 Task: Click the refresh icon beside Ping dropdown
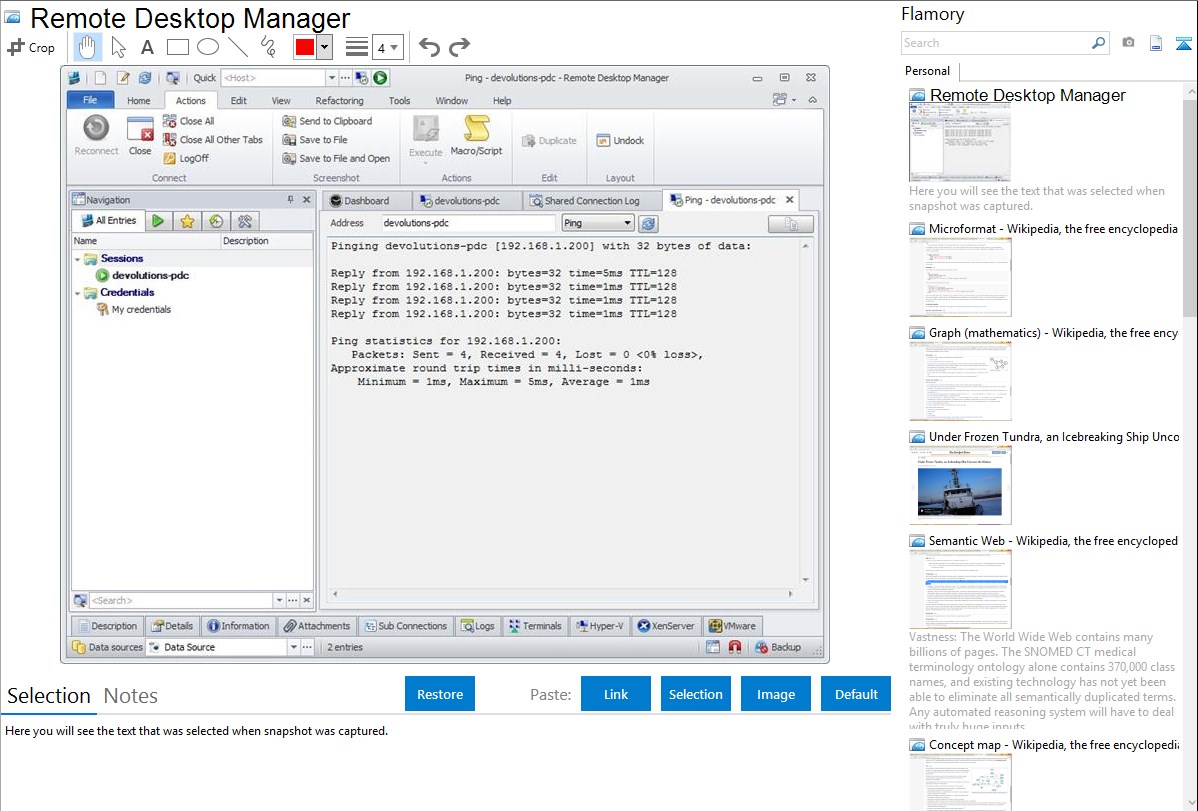tap(649, 223)
